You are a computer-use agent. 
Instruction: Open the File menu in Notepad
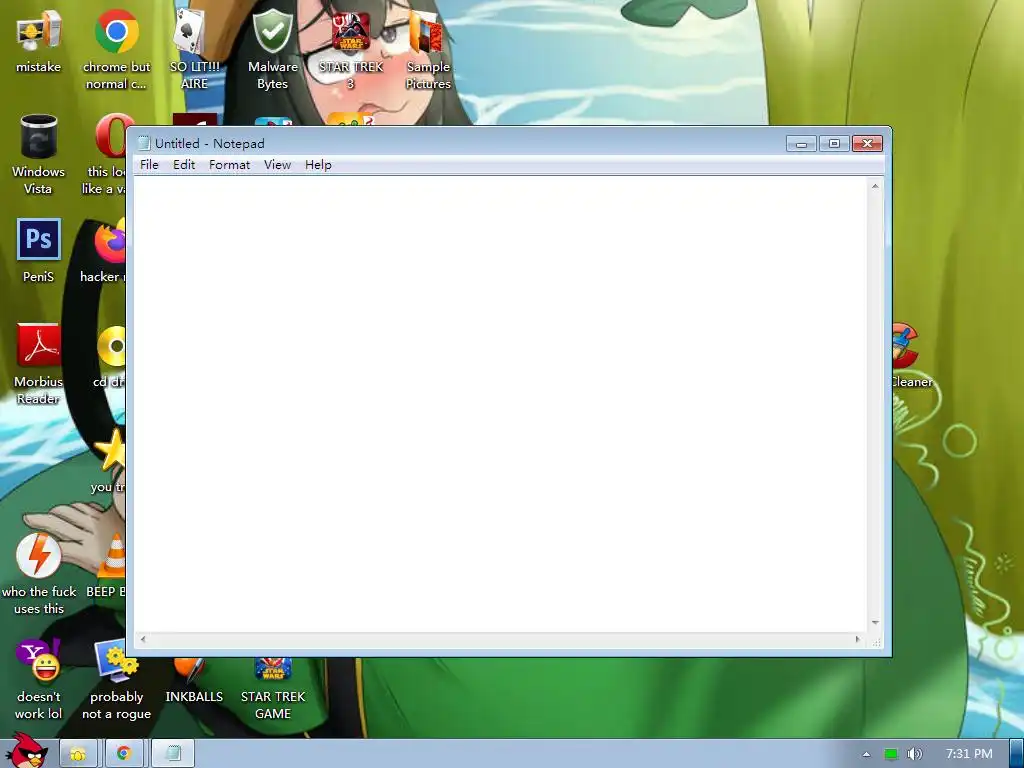(x=149, y=165)
